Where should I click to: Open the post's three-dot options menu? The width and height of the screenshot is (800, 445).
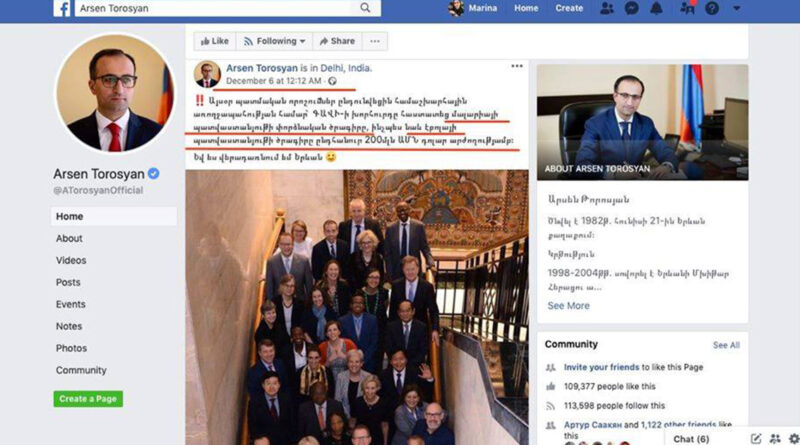click(517, 66)
